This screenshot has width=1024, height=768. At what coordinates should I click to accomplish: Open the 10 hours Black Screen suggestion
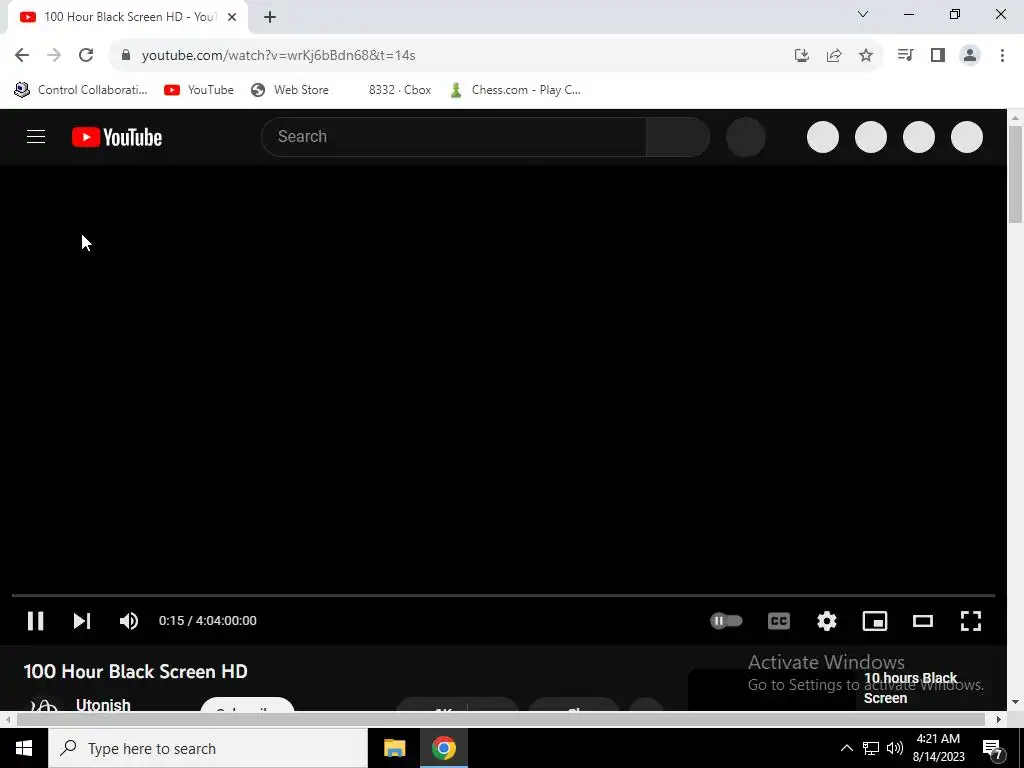pos(911,688)
